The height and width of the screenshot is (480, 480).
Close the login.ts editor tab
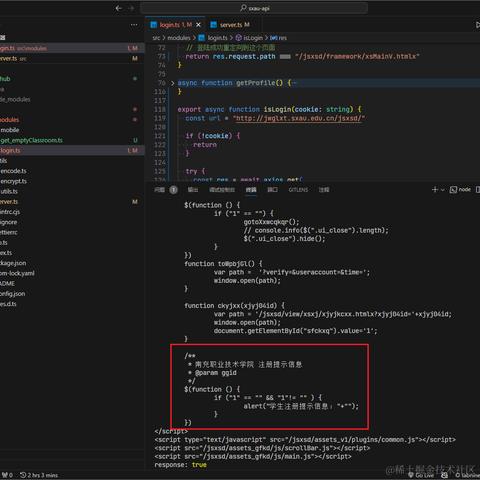coord(198,25)
